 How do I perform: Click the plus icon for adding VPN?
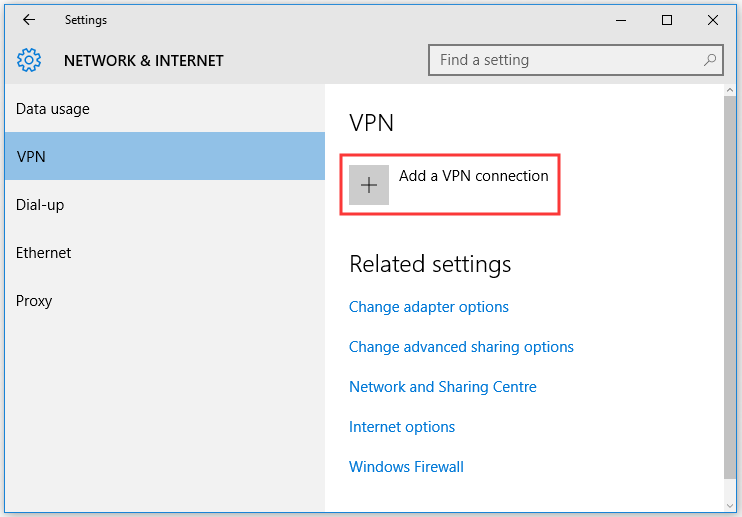[369, 185]
